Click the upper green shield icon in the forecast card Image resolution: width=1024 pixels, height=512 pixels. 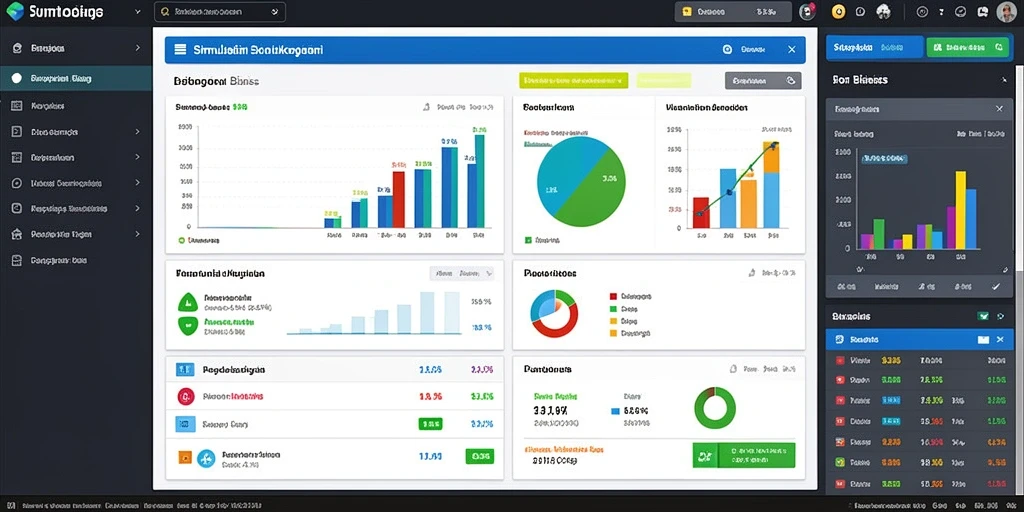(187, 302)
